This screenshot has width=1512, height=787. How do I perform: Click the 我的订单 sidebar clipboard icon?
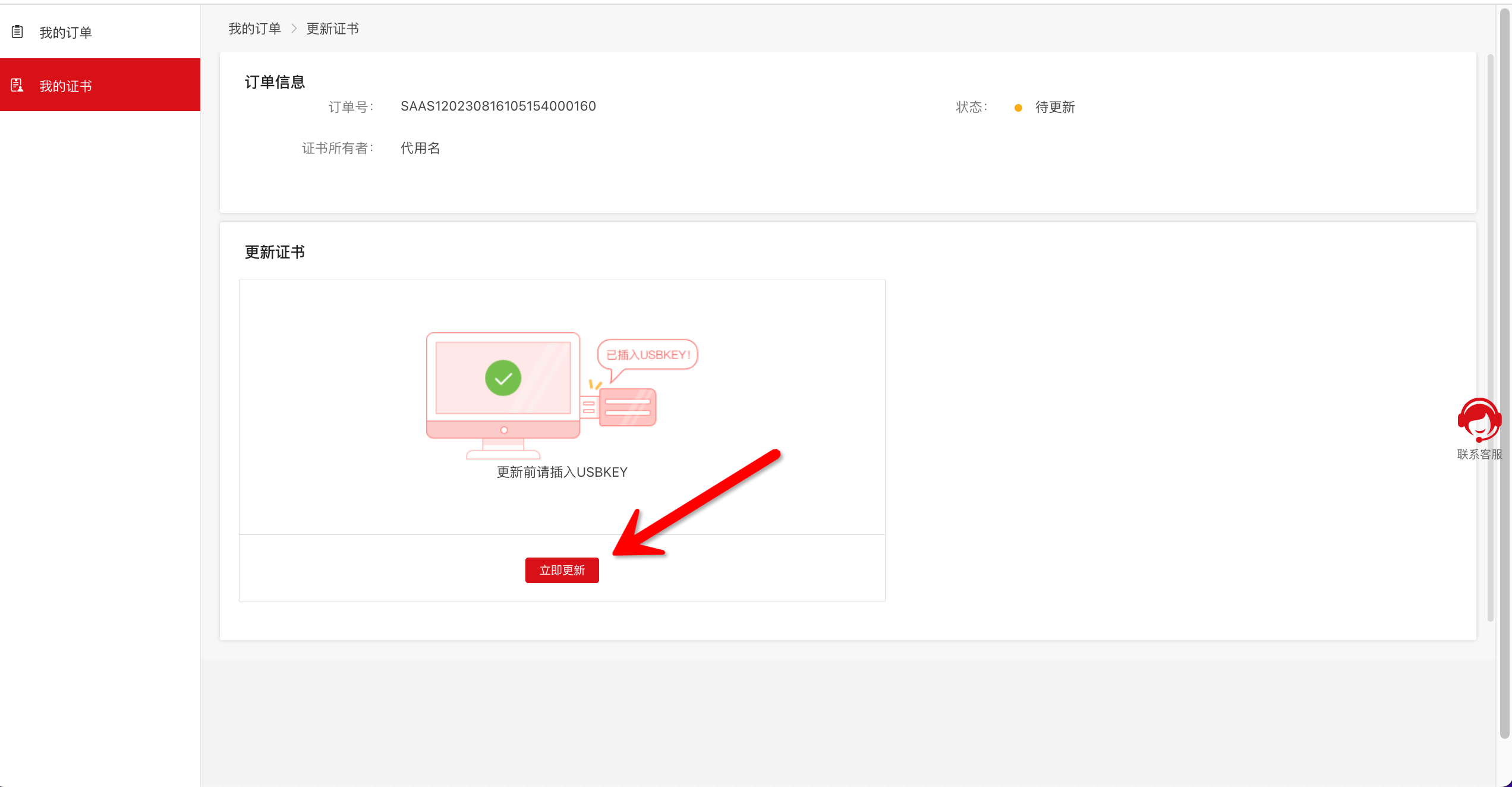17,32
